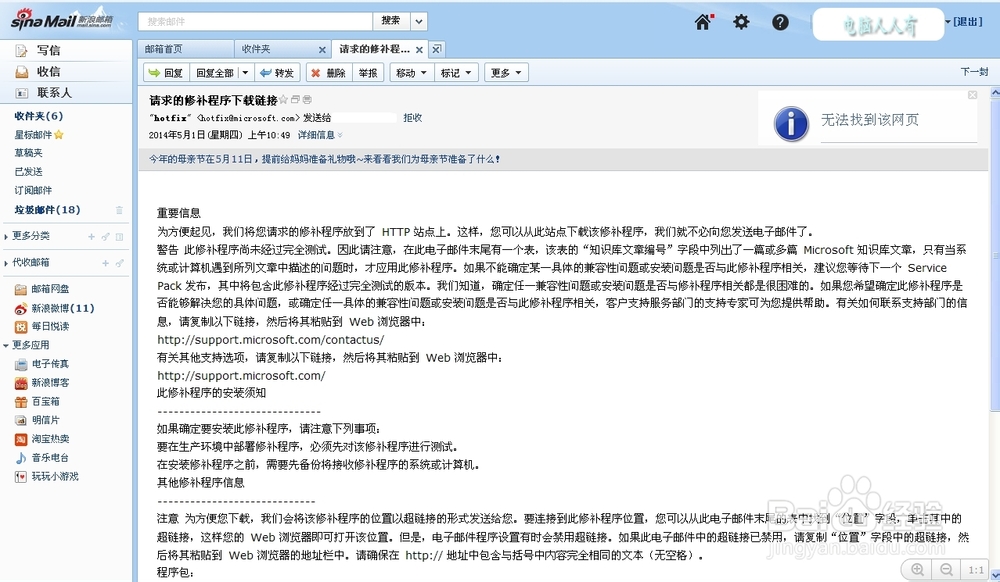Focus the 搜索邮件 search field
Image resolution: width=1000 pixels, height=582 pixels.
(x=255, y=21)
